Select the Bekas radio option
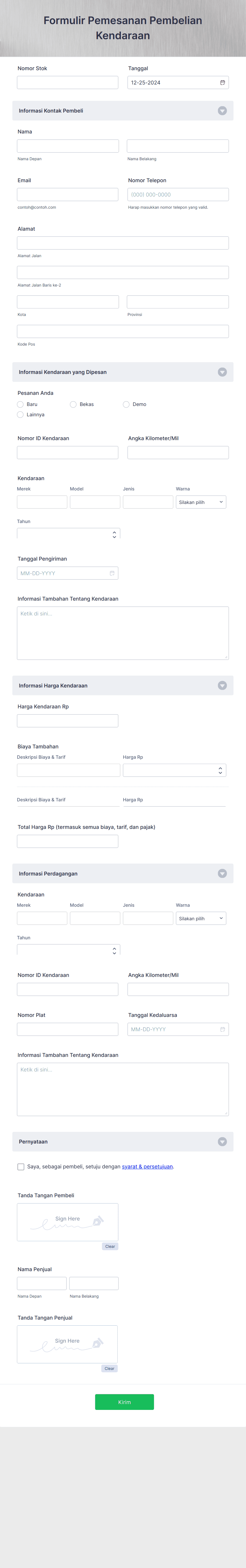This screenshot has width=246, height=1568. point(74,404)
